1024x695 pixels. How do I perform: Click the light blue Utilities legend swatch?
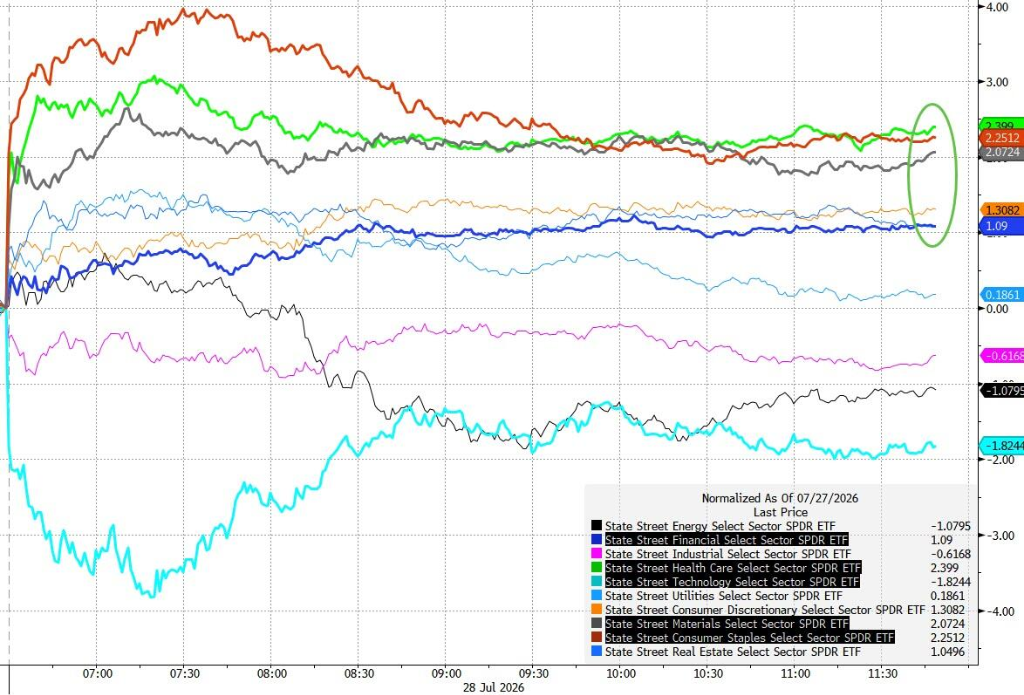[x=596, y=596]
